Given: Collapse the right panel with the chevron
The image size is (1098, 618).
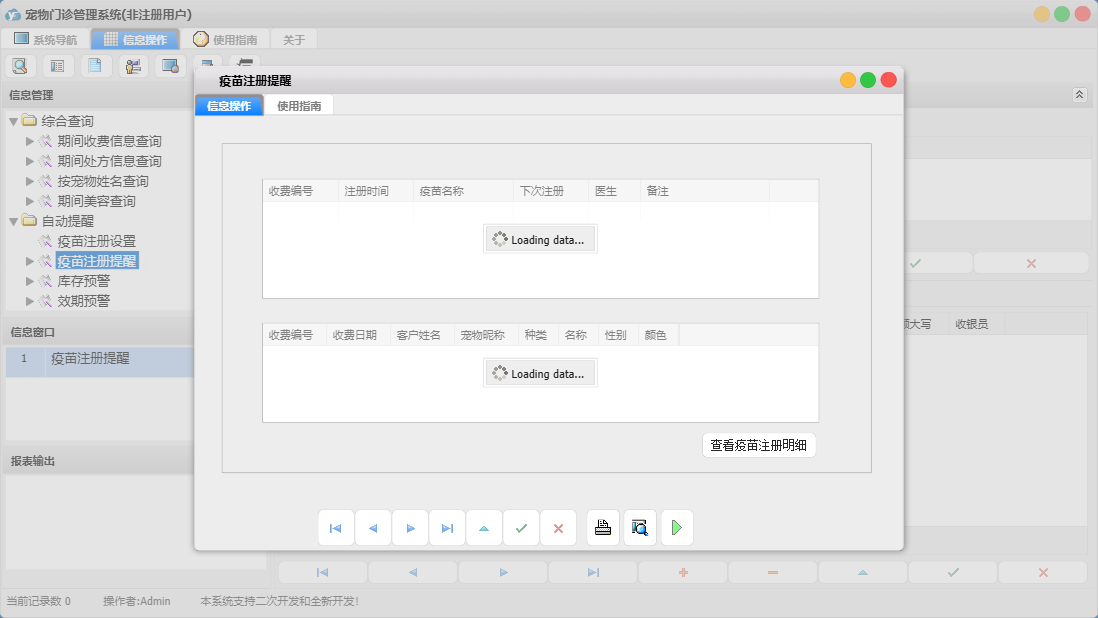Looking at the screenshot, I should pos(1079,94).
